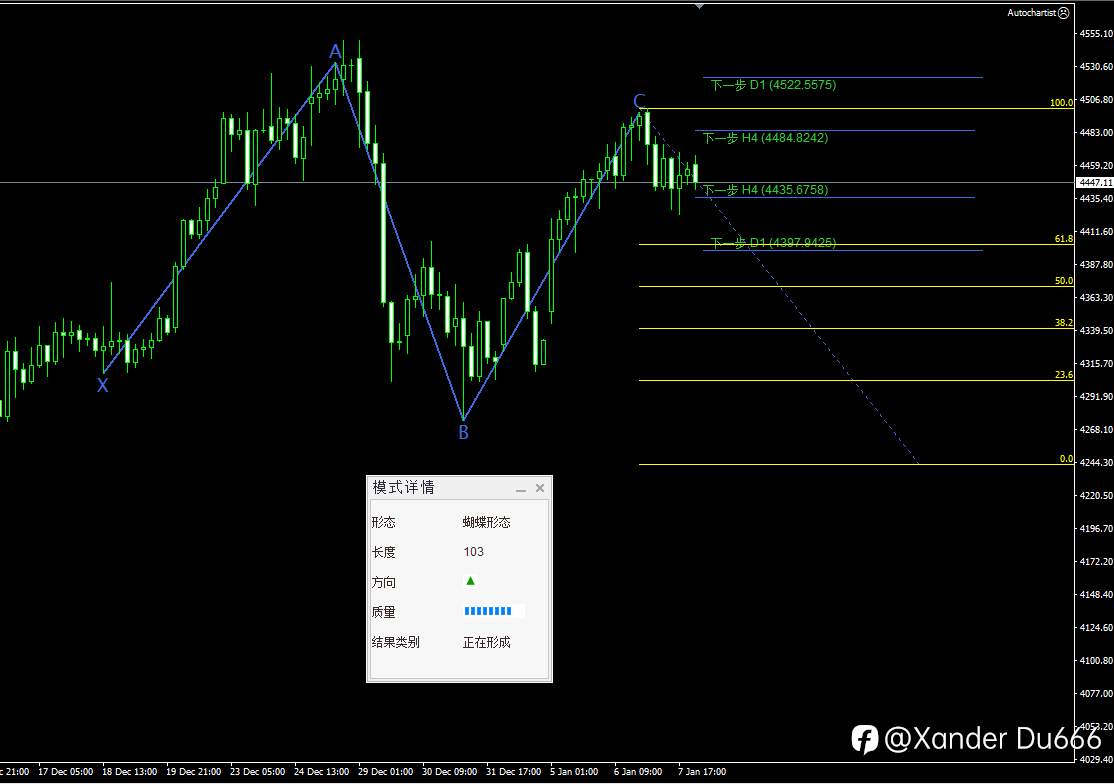Click the 结果类别 label
Screen dimensions: 1114x784
pyautogui.click(x=396, y=642)
